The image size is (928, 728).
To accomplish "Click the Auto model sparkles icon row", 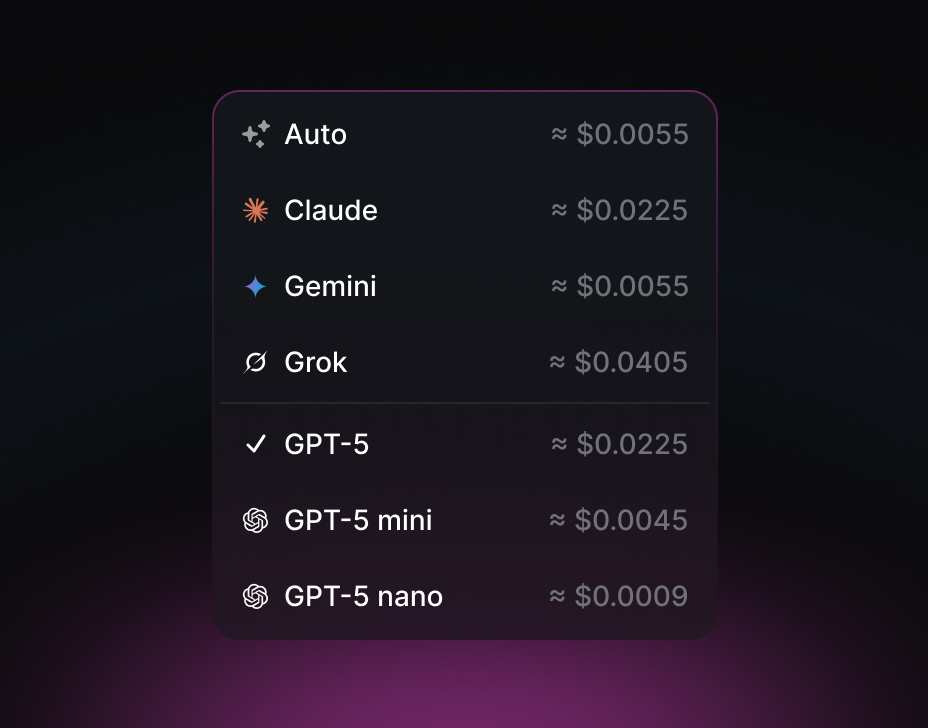I will (x=255, y=134).
